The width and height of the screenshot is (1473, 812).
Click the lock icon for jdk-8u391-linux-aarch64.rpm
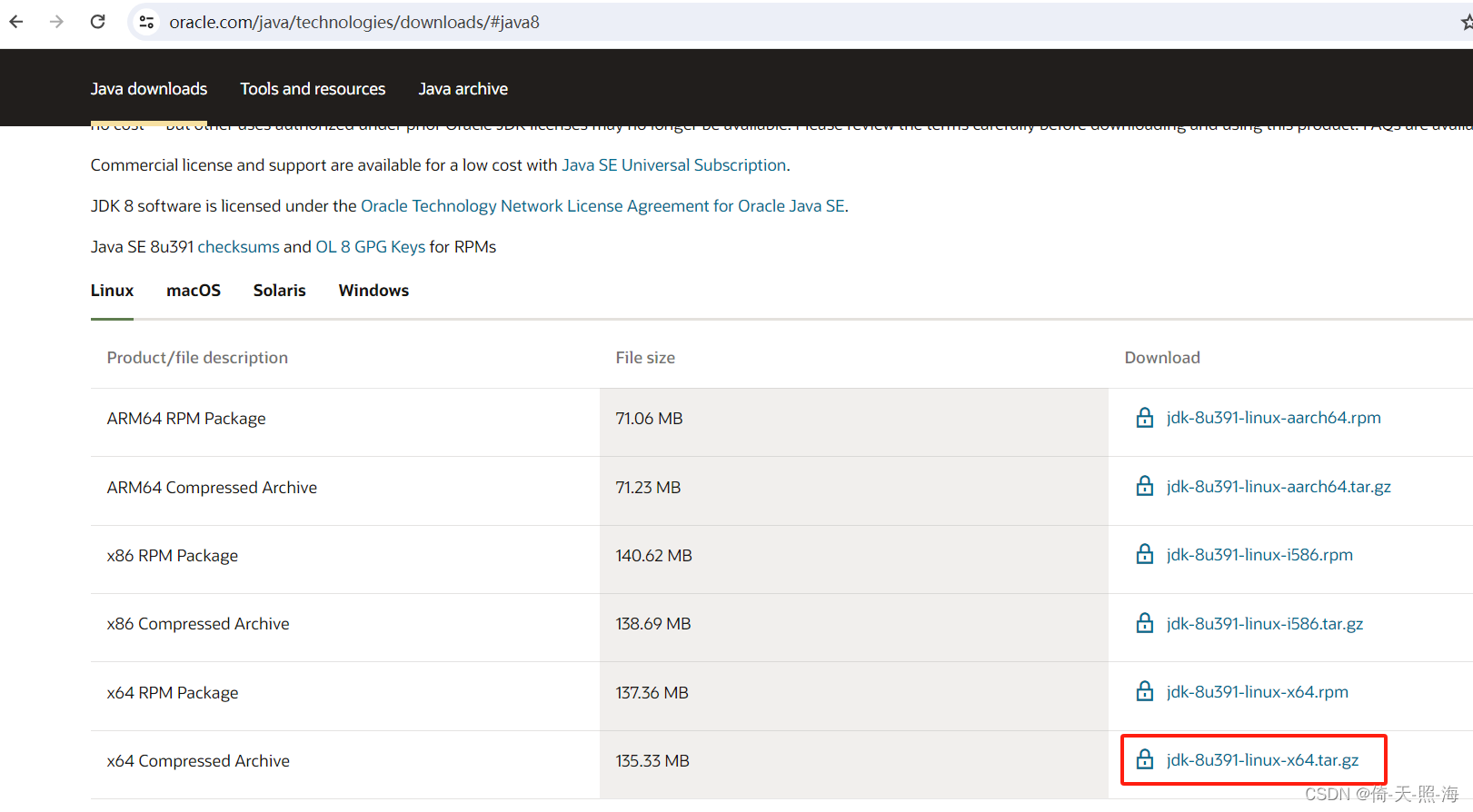[x=1145, y=418]
